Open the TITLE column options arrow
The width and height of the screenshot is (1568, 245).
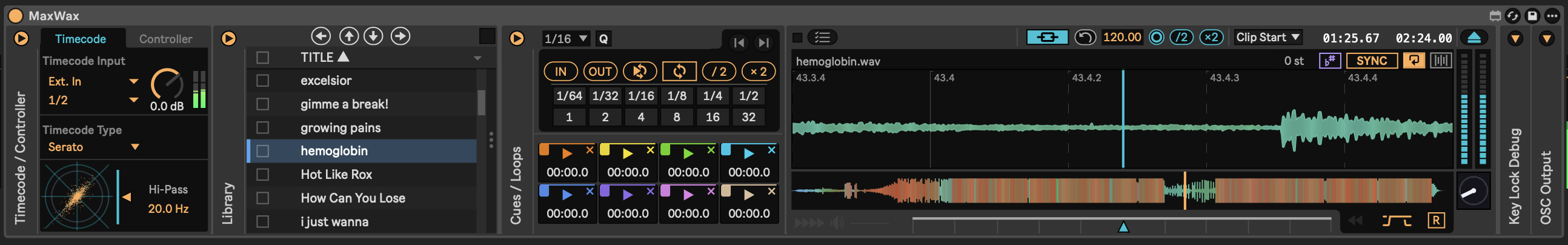(x=478, y=58)
